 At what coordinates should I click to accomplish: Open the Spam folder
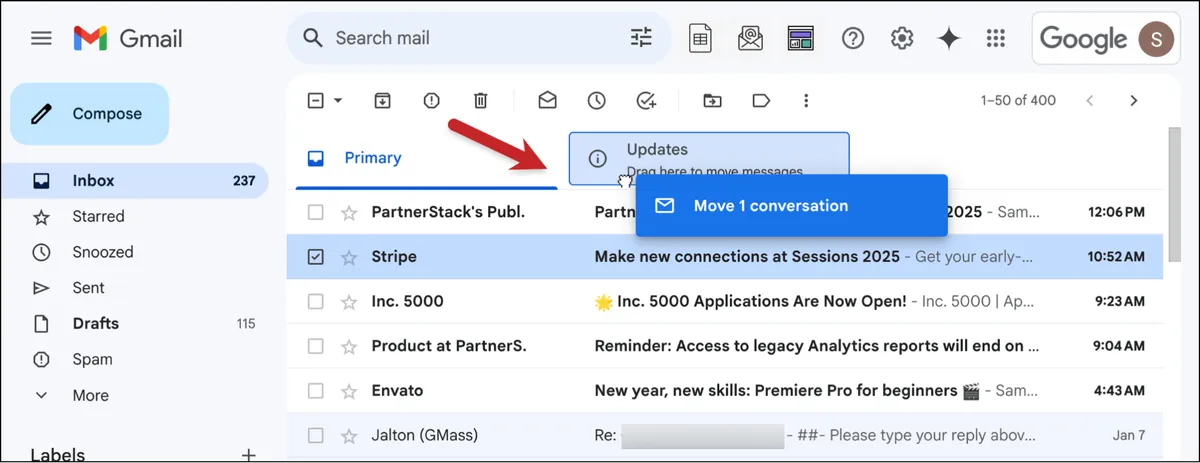[135, 359]
